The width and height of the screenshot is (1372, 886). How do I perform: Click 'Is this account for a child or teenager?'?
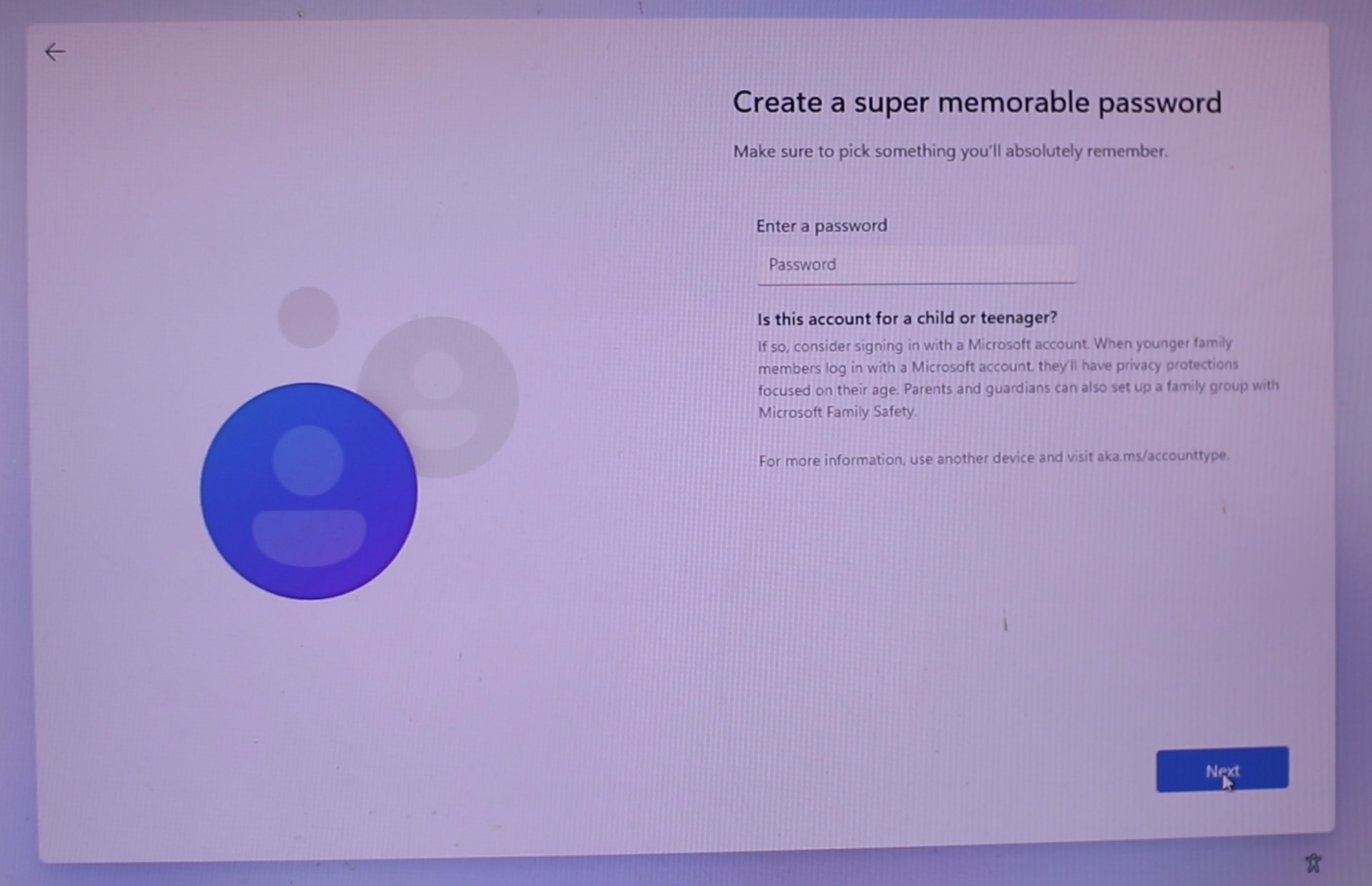[907, 318]
